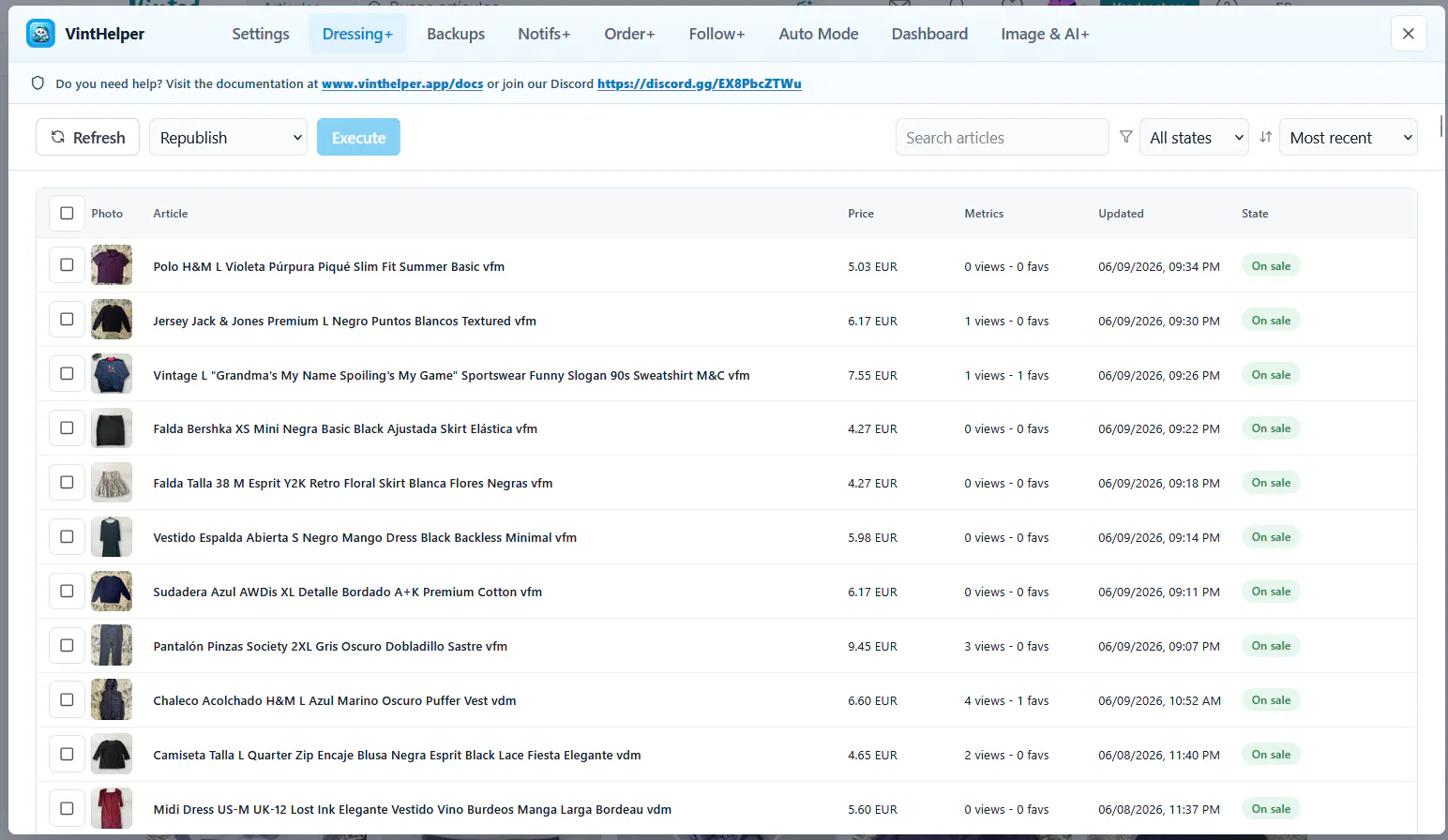Open the Settings tab
Image resolution: width=1448 pixels, height=840 pixels.
coord(261,34)
